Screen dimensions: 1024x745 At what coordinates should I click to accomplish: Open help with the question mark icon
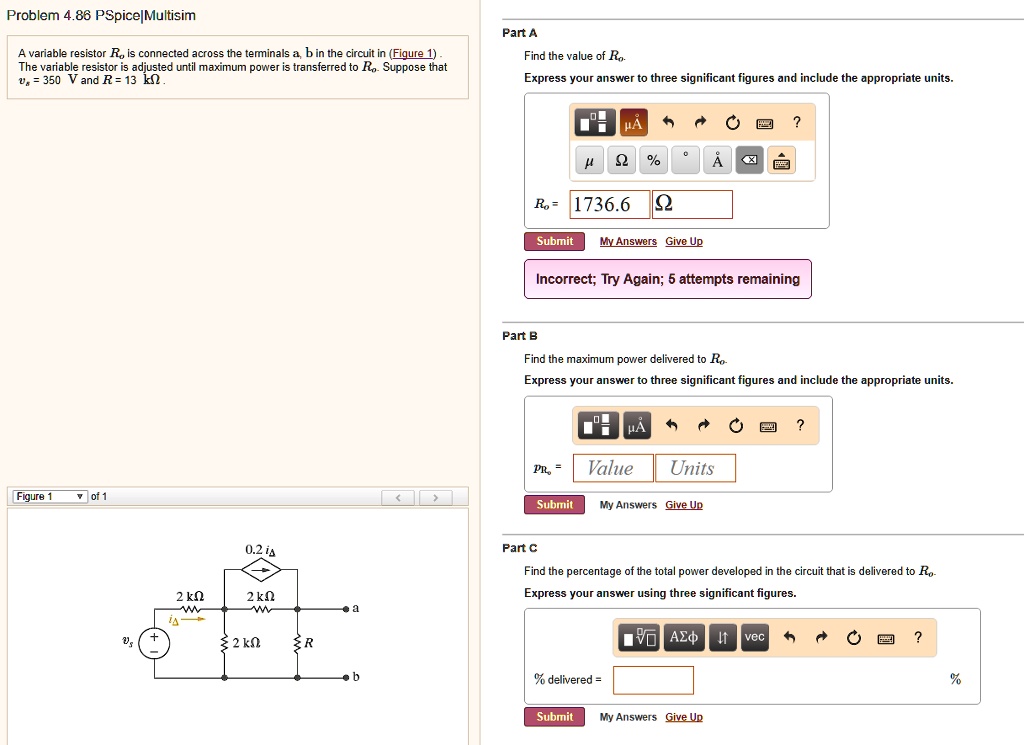point(798,121)
